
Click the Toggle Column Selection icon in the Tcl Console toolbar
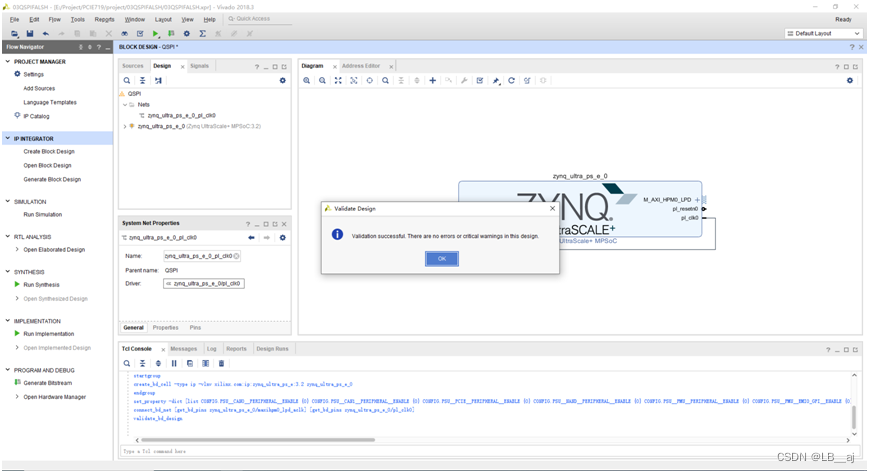(x=206, y=363)
